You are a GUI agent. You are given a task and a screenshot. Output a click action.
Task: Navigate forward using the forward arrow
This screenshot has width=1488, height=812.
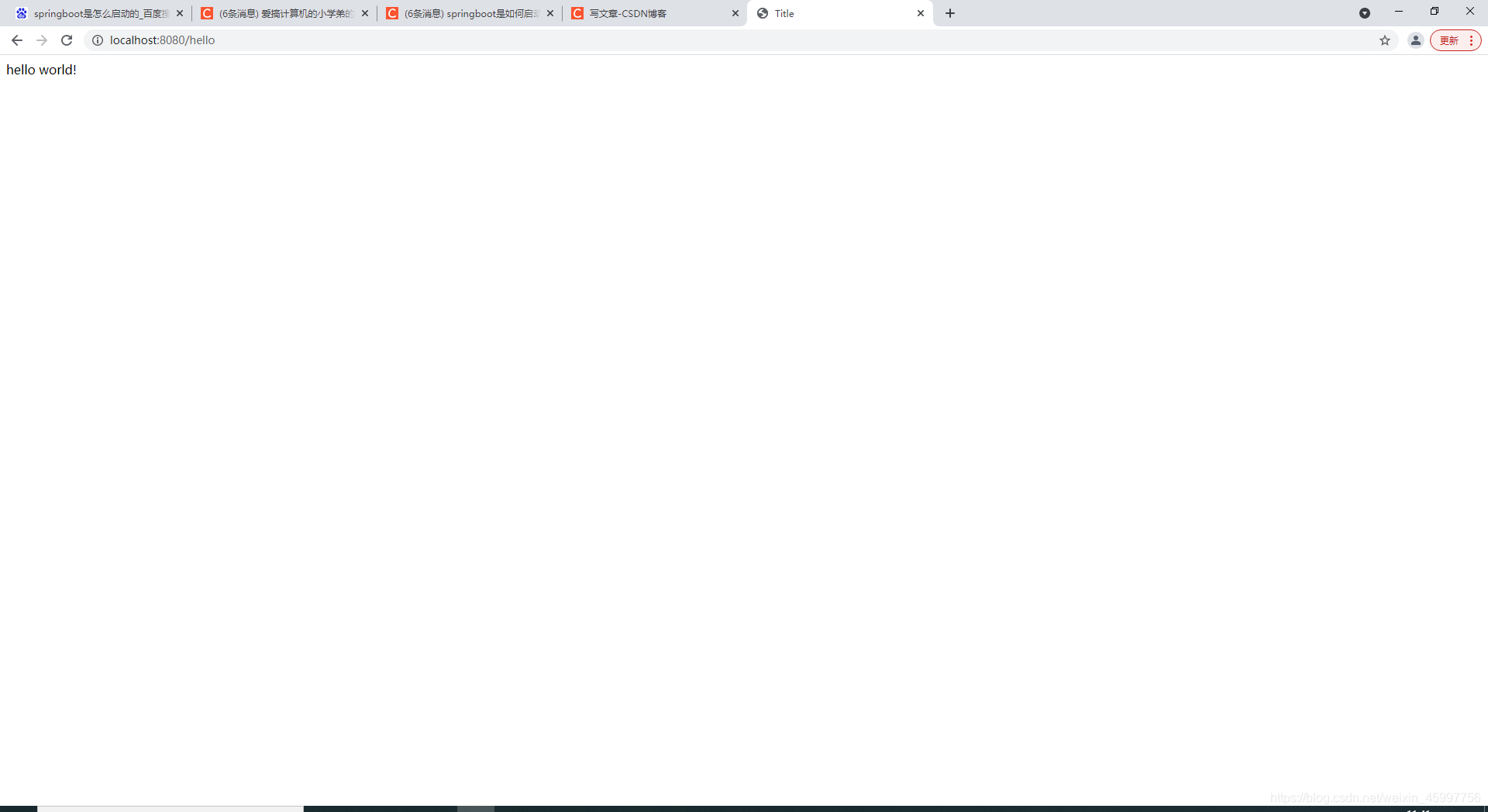[42, 40]
